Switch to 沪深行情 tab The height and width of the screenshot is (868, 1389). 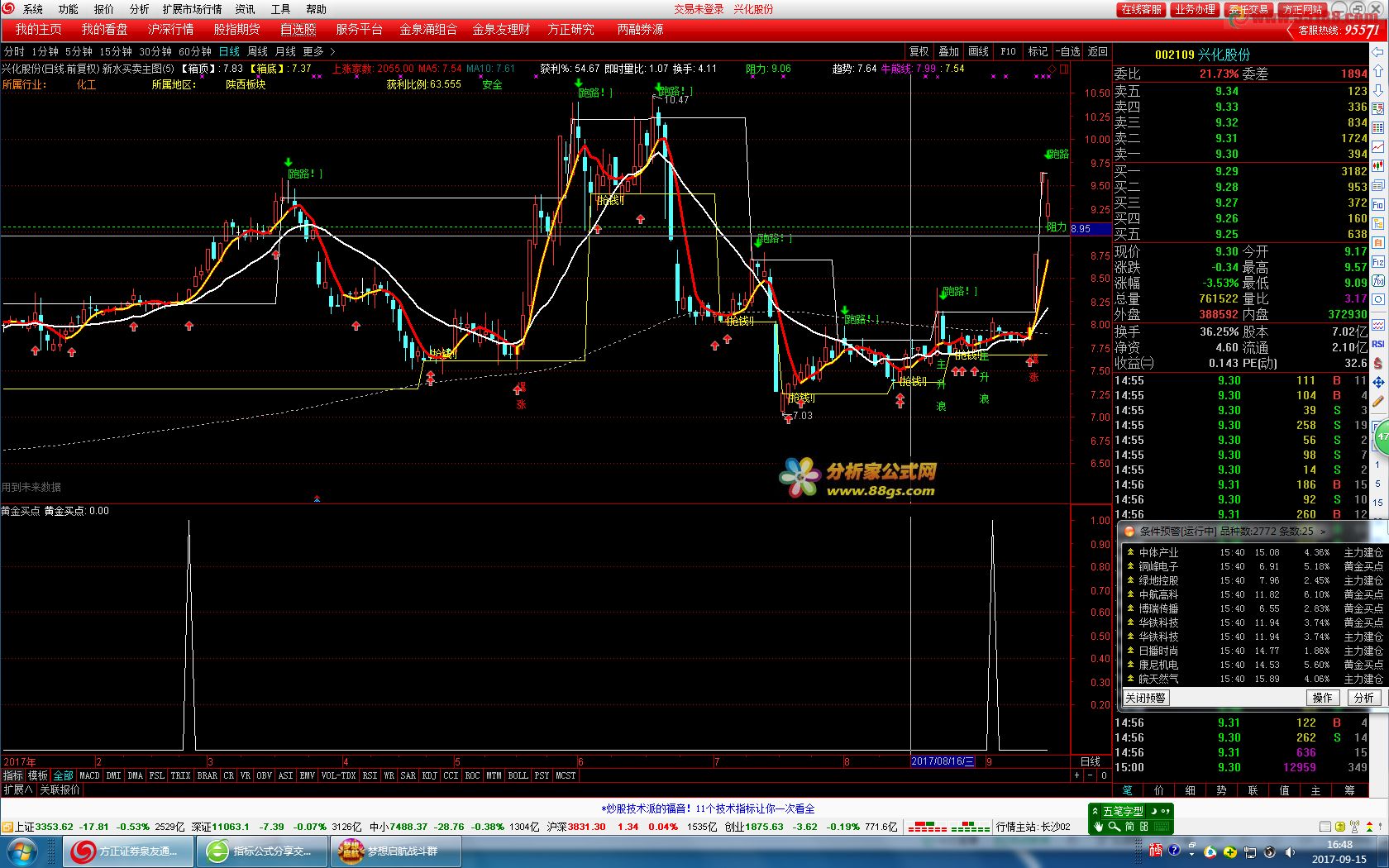[x=170, y=29]
